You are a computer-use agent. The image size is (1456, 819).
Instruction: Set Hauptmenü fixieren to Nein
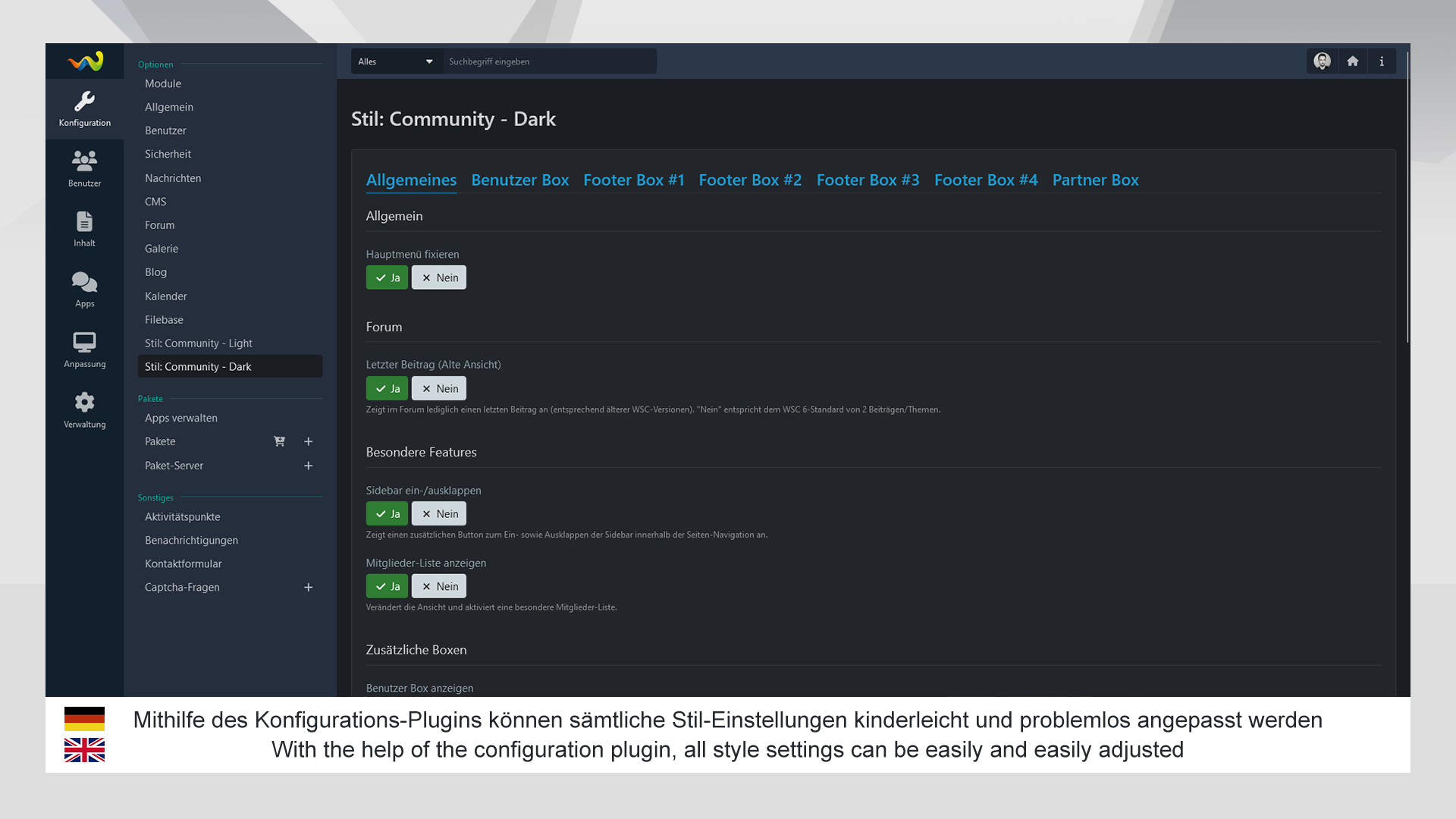pyautogui.click(x=439, y=278)
